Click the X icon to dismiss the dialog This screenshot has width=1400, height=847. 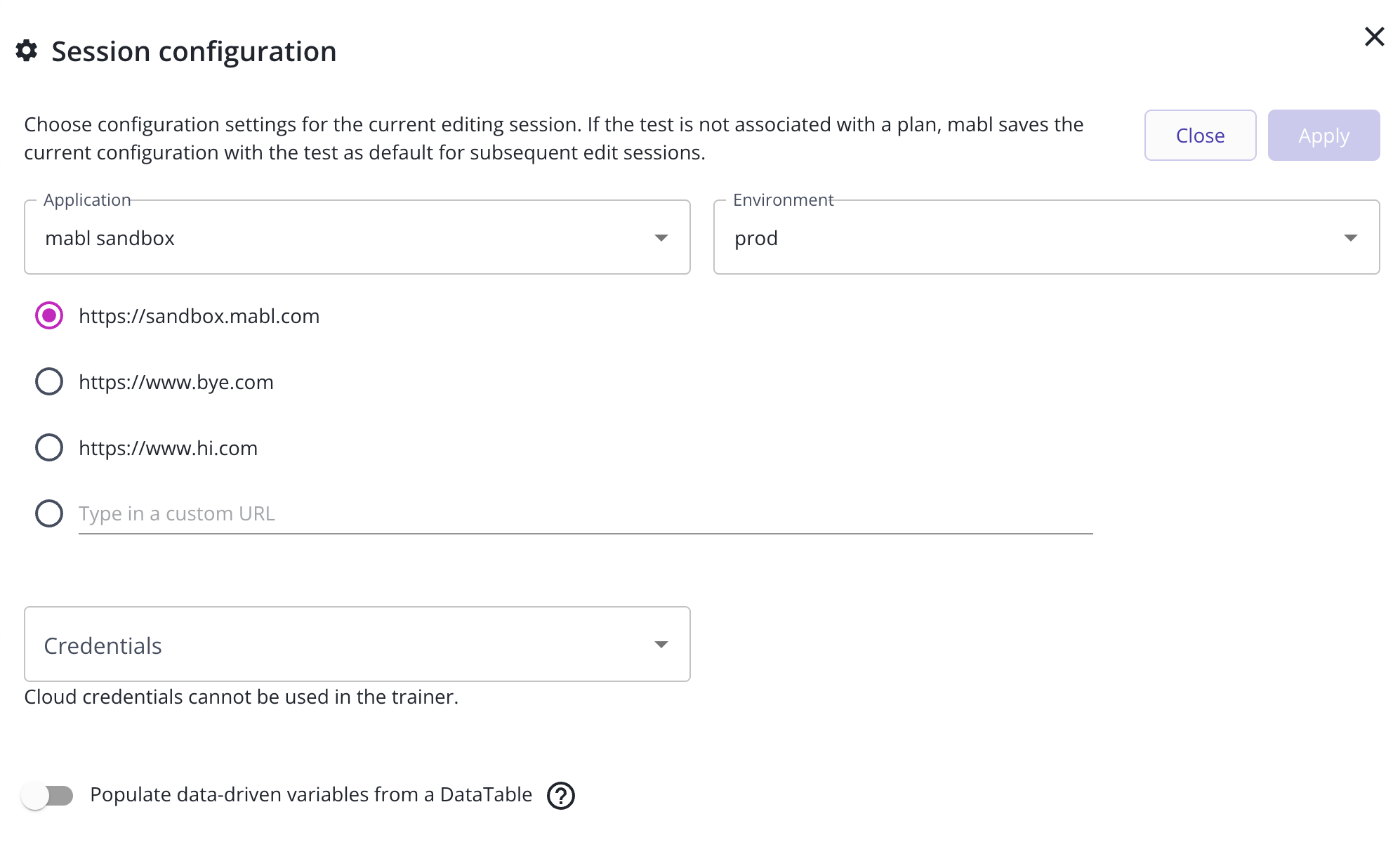[x=1374, y=37]
